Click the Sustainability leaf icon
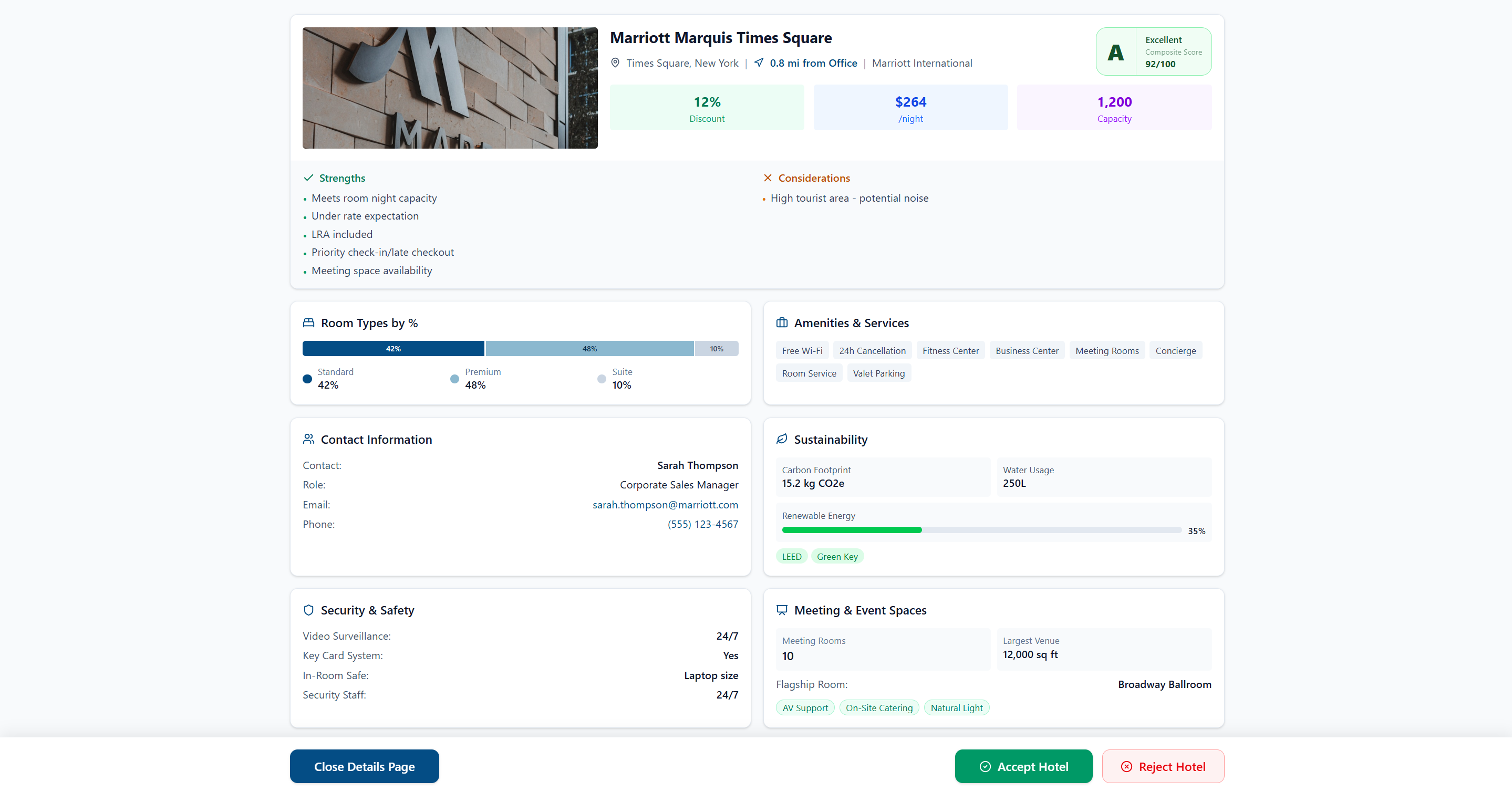Image resolution: width=1512 pixels, height=792 pixels. (x=782, y=439)
